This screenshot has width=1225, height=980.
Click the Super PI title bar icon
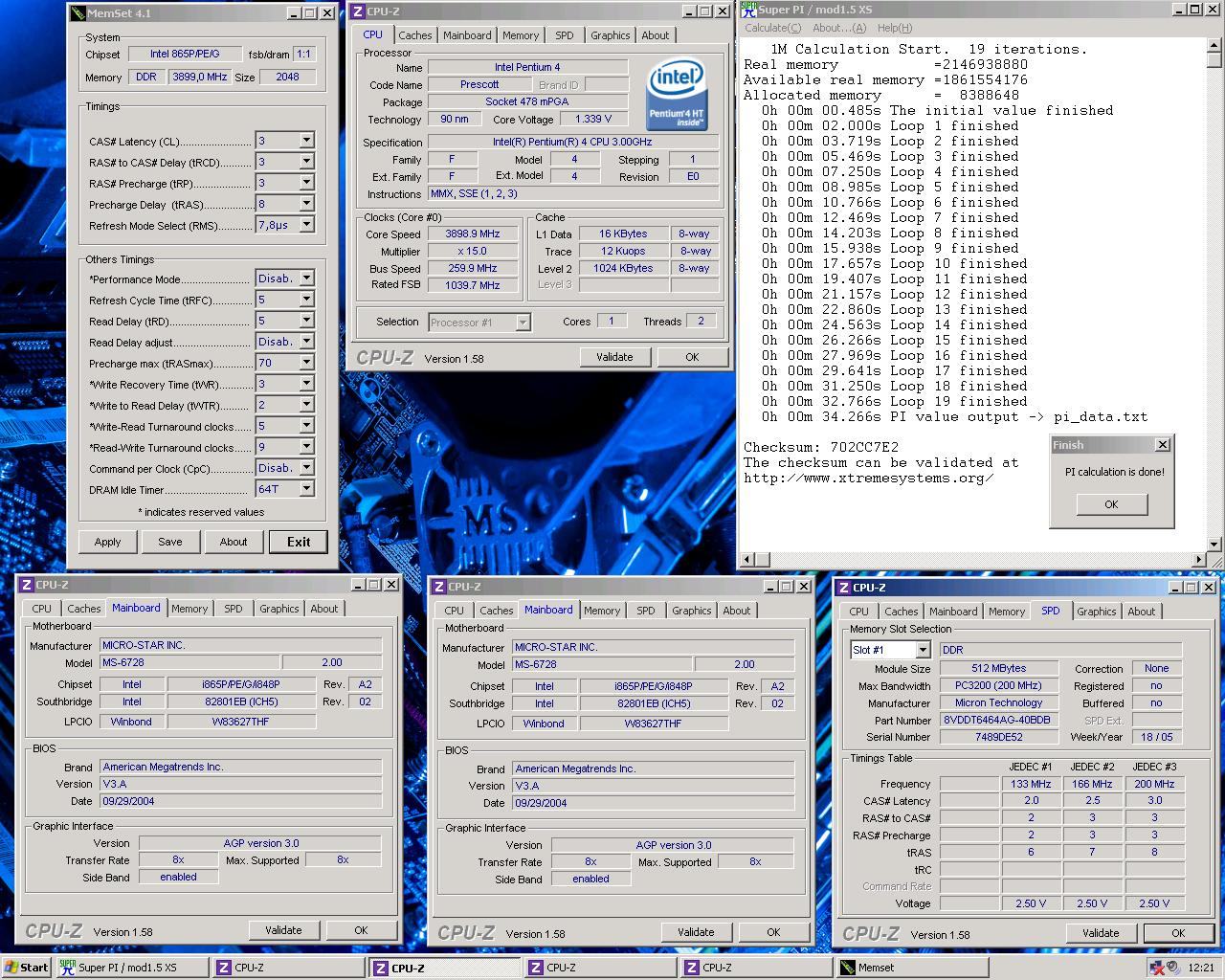coord(748,10)
